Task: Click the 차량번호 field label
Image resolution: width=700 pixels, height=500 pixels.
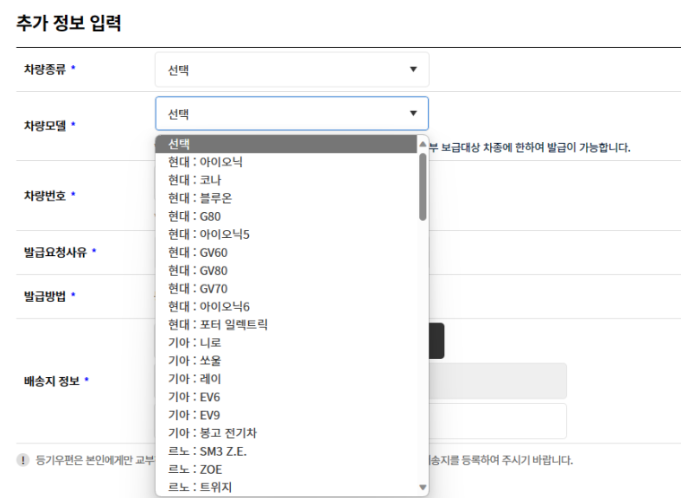Action: pos(45,196)
